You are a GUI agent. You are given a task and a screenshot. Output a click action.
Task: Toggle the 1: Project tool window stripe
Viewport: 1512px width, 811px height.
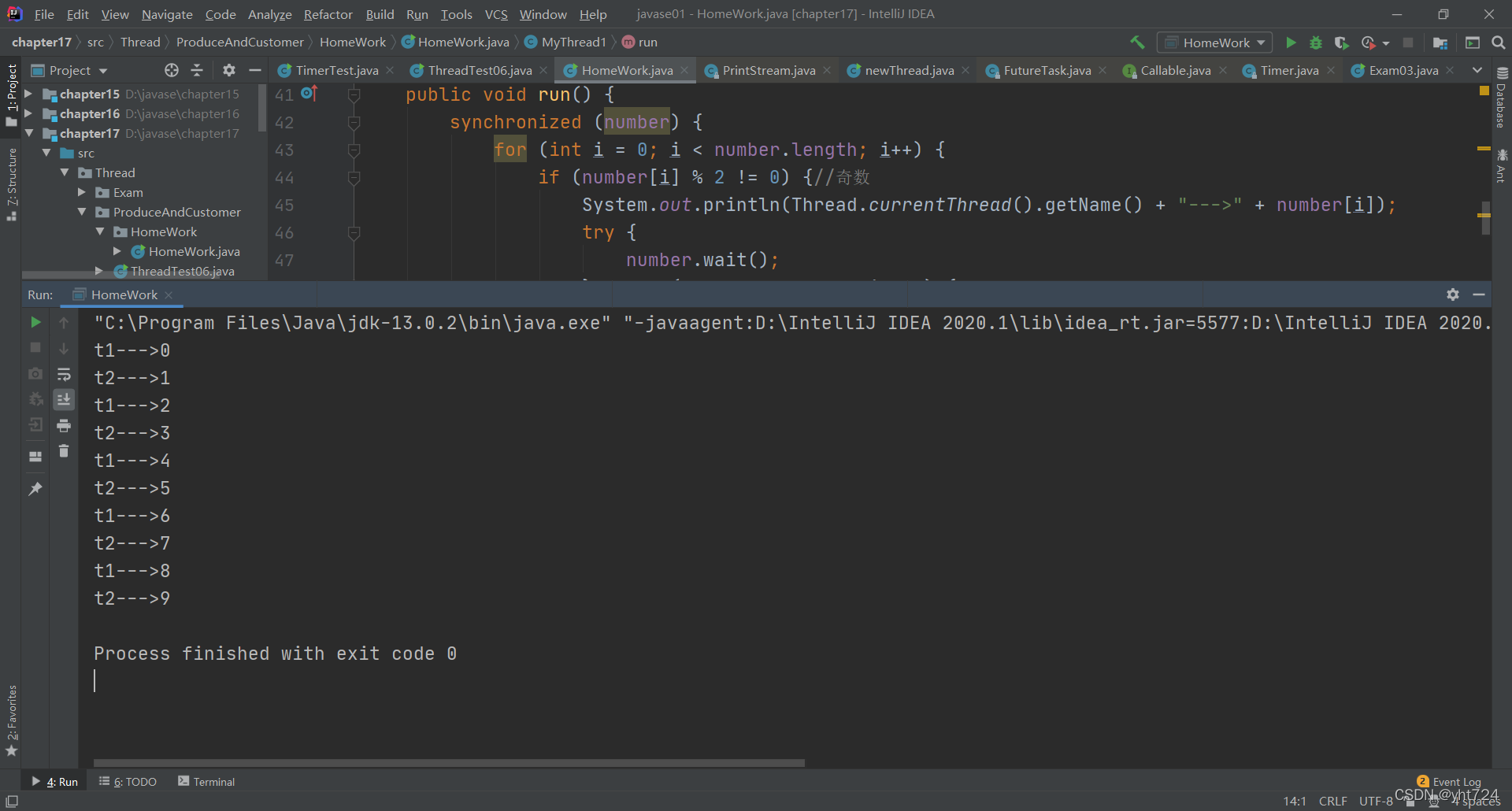[11, 95]
